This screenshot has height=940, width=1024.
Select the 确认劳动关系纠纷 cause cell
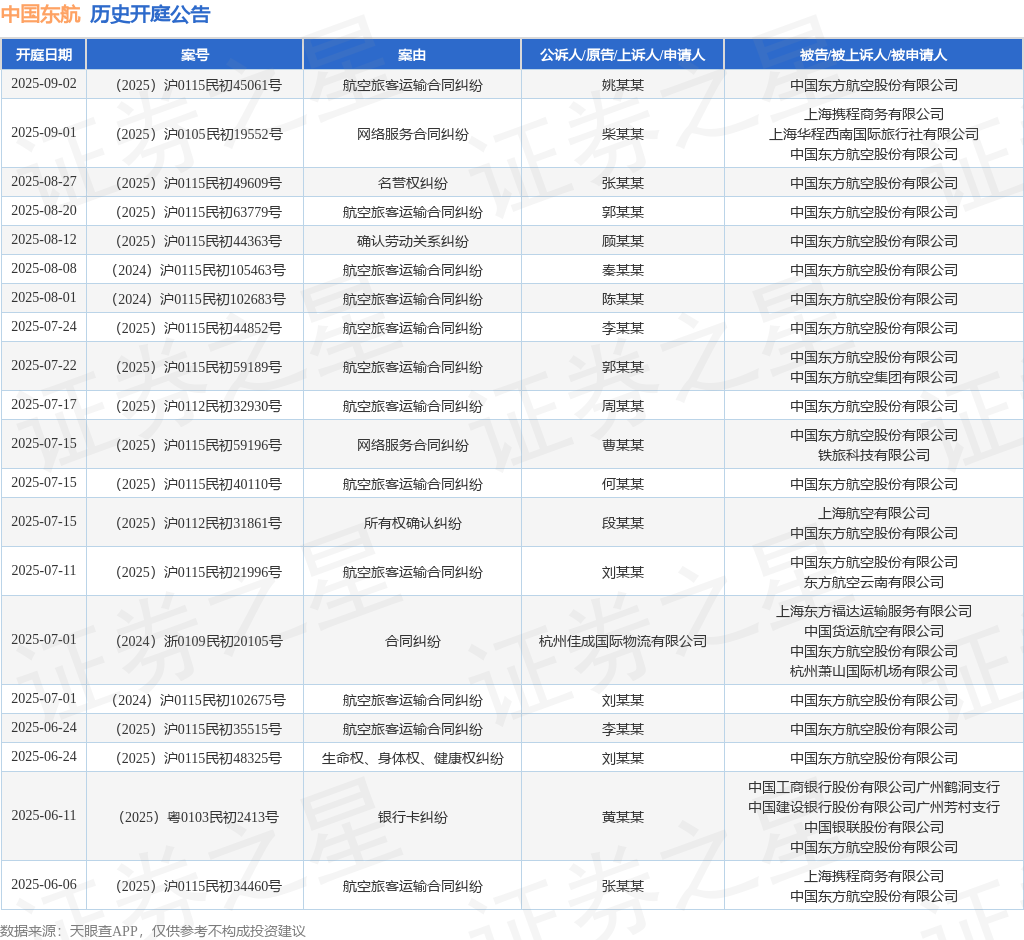[412, 241]
